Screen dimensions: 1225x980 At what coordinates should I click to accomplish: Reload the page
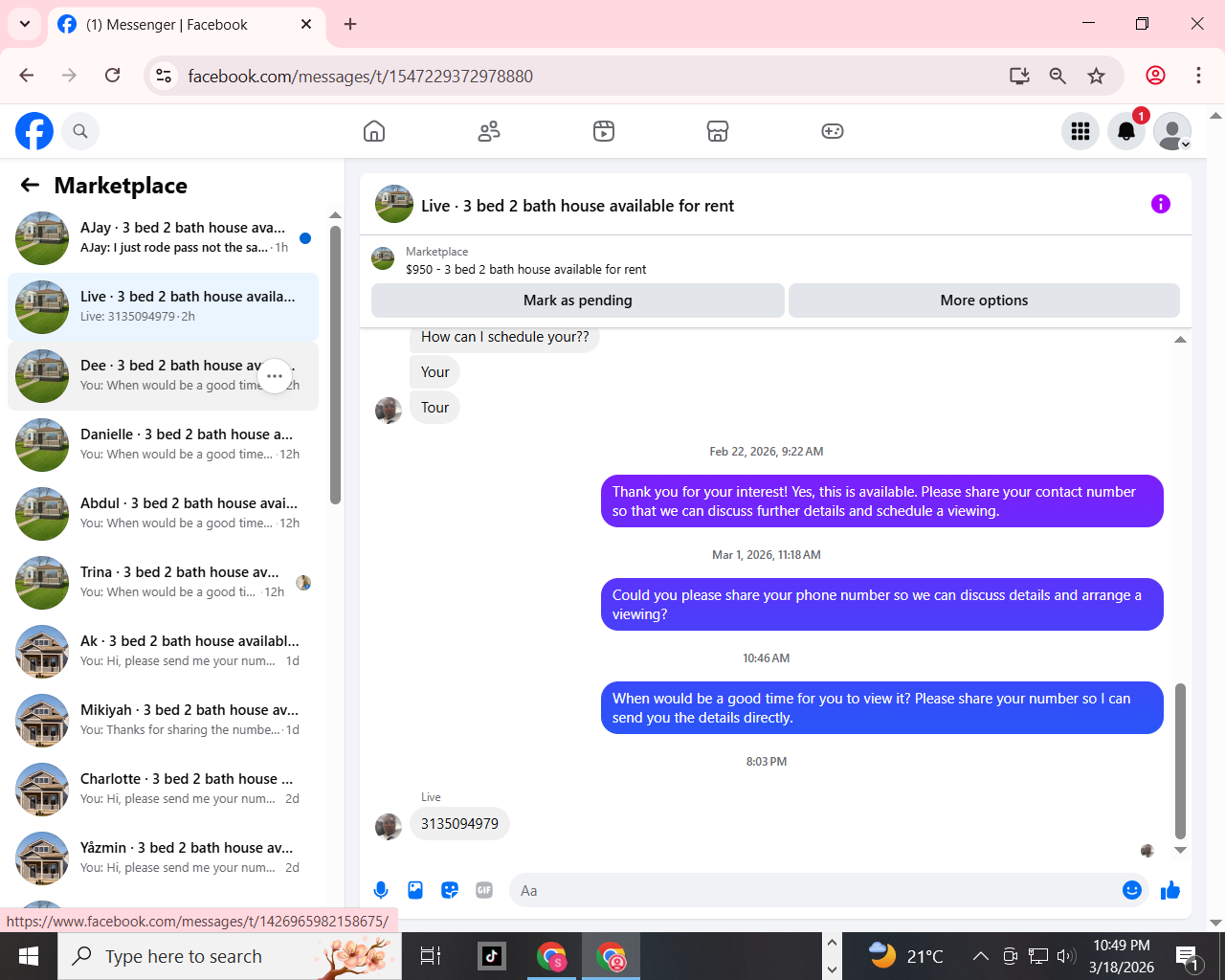tap(113, 76)
